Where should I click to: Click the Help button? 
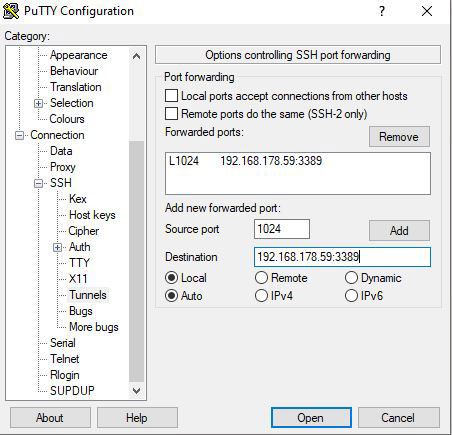coord(137,418)
